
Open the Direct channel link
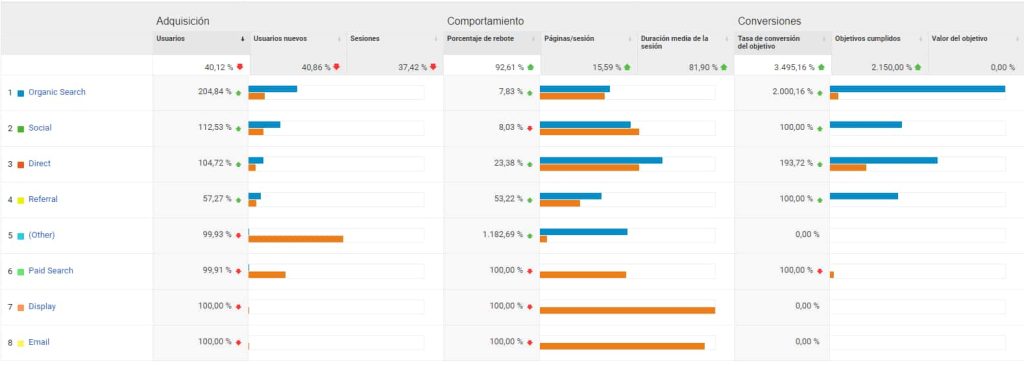(39, 164)
